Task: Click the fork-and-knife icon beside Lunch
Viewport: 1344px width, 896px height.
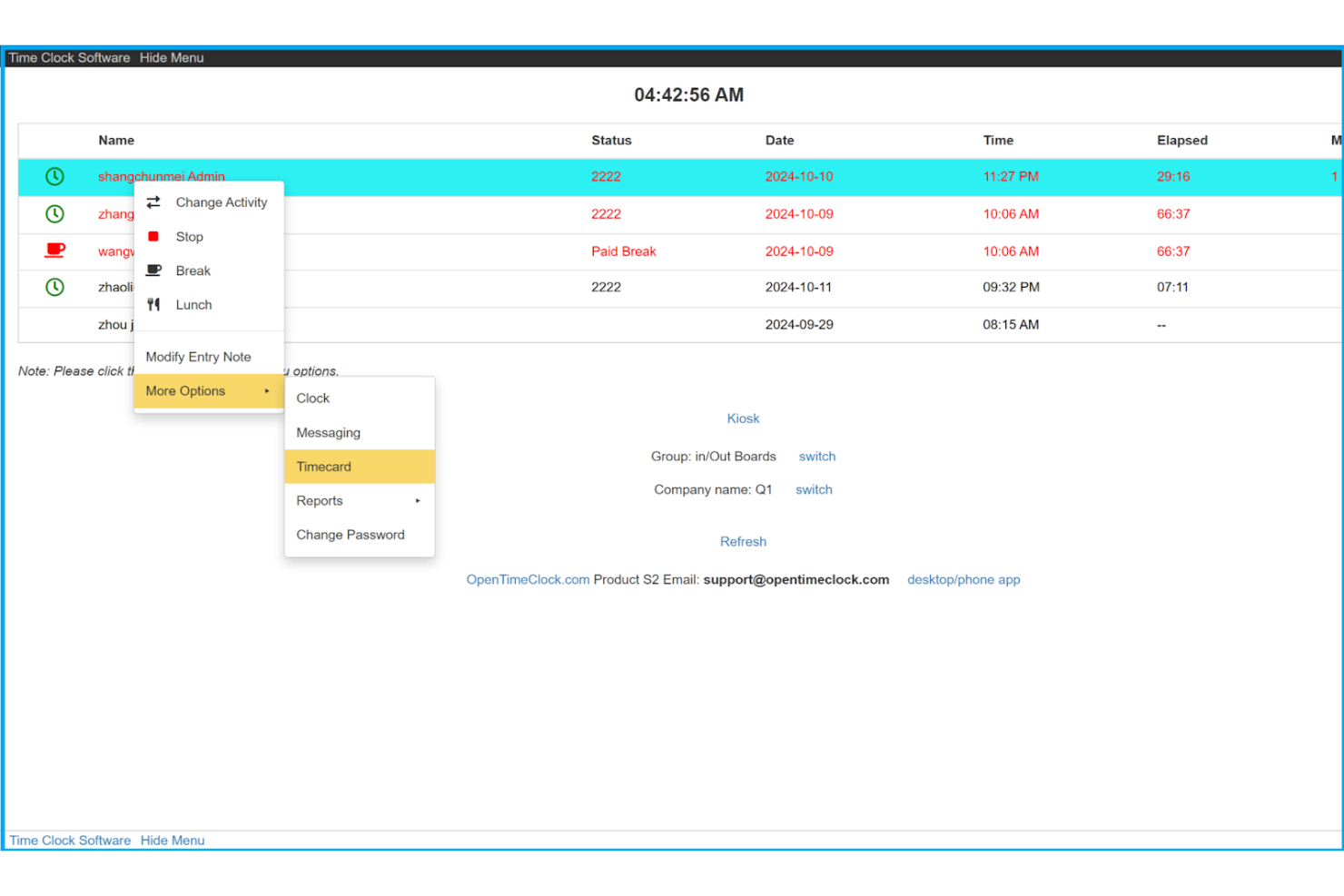Action: coord(153,304)
